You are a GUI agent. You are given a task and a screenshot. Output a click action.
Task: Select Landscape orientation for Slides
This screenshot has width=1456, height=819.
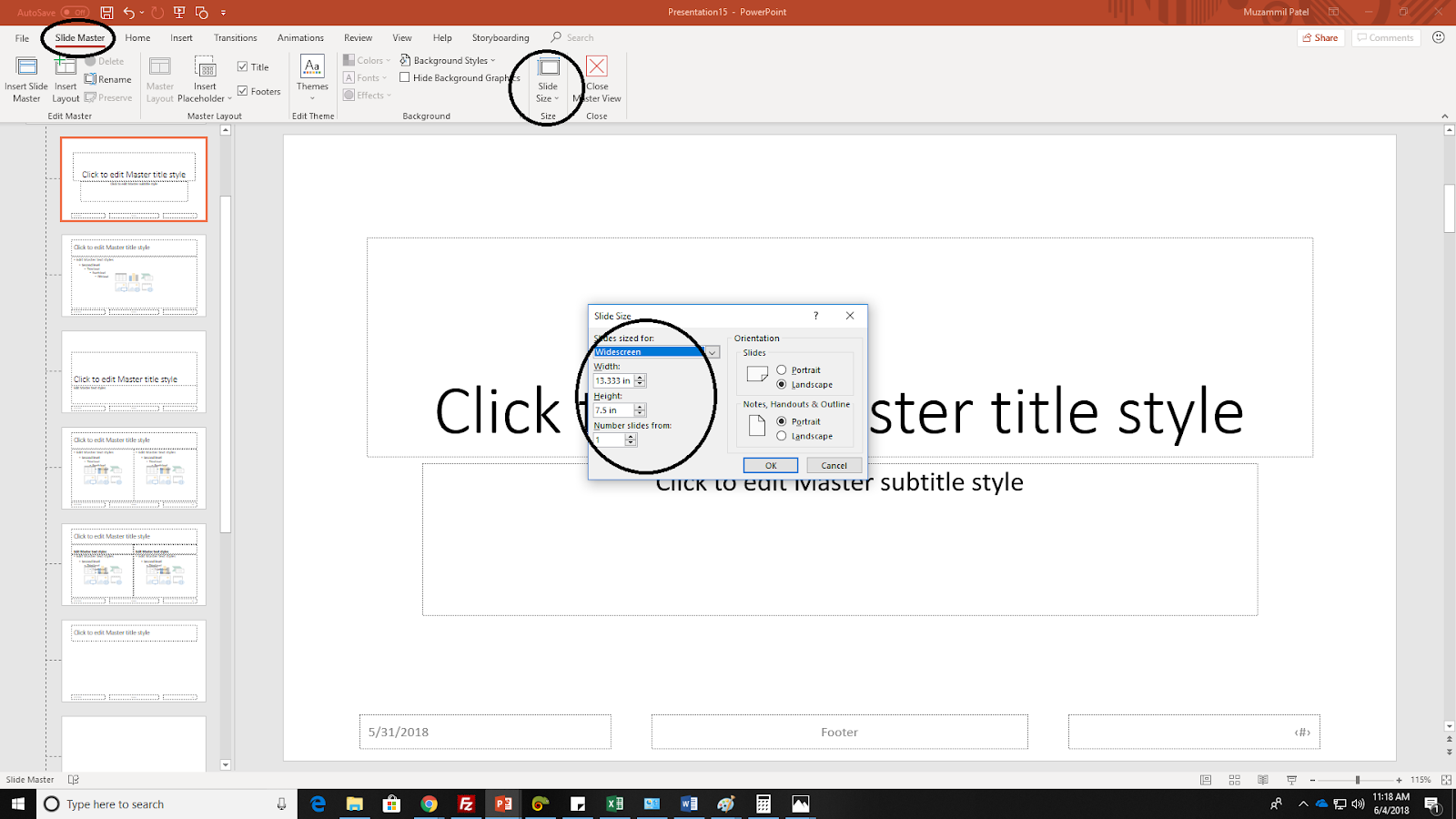[x=782, y=385]
